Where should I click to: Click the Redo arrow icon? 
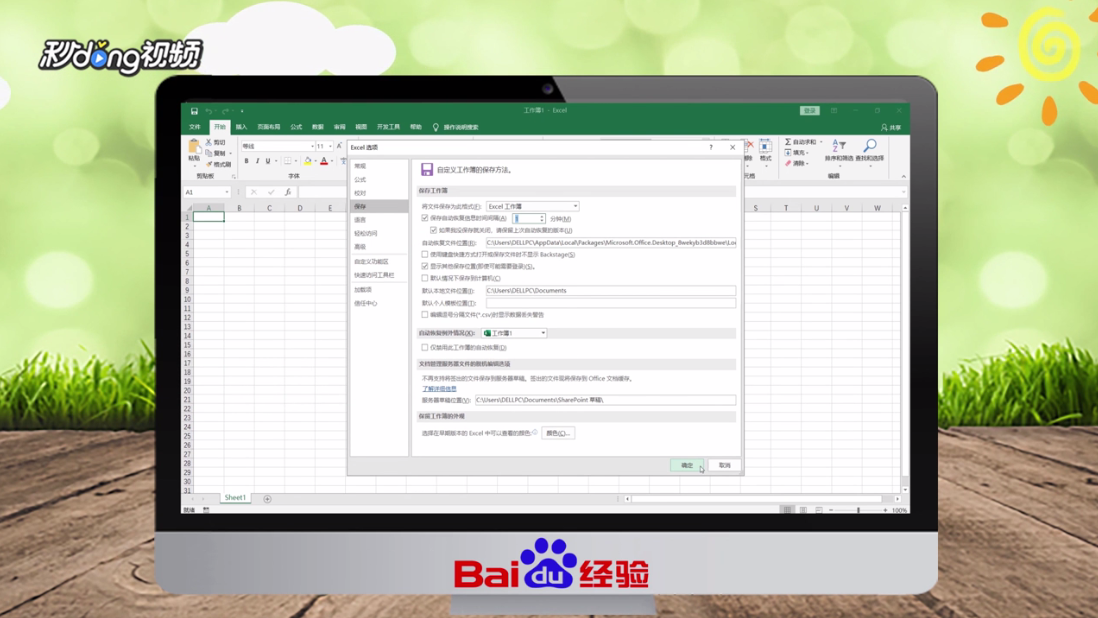(225, 111)
